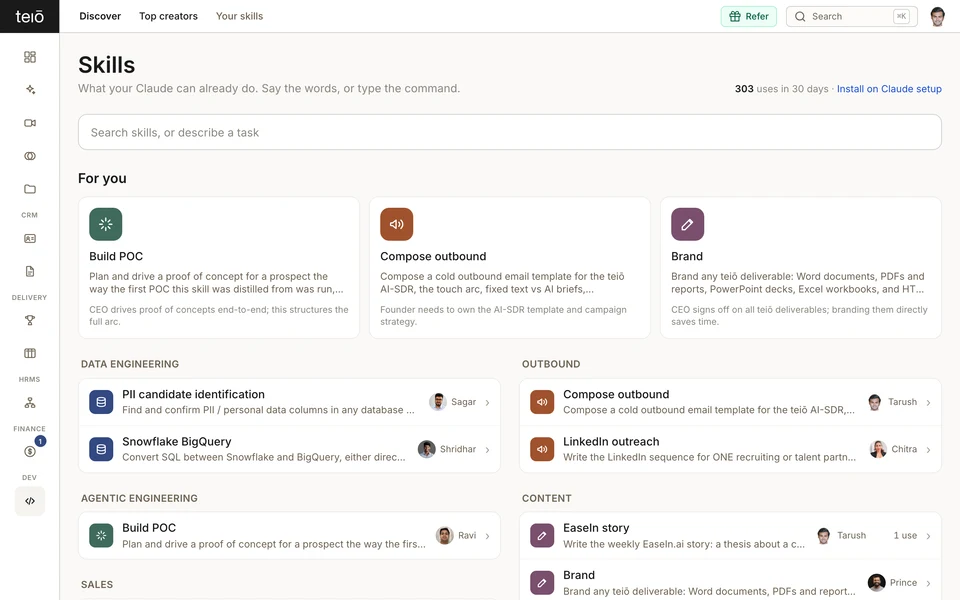Click the LinkedIn outreach megaphone icon
This screenshot has height=600, width=960.
point(542,449)
